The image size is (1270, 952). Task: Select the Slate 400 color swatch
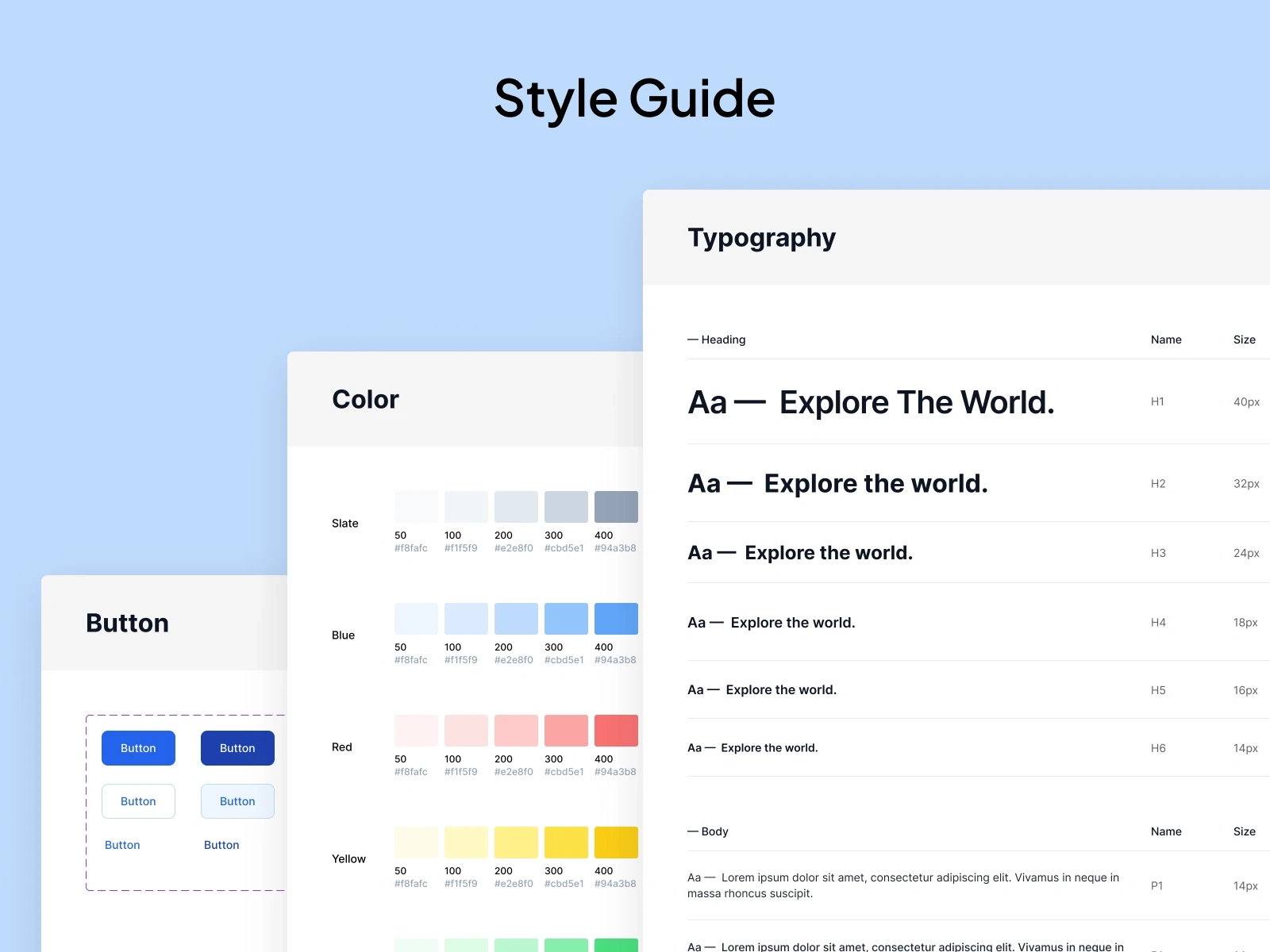[x=616, y=506]
